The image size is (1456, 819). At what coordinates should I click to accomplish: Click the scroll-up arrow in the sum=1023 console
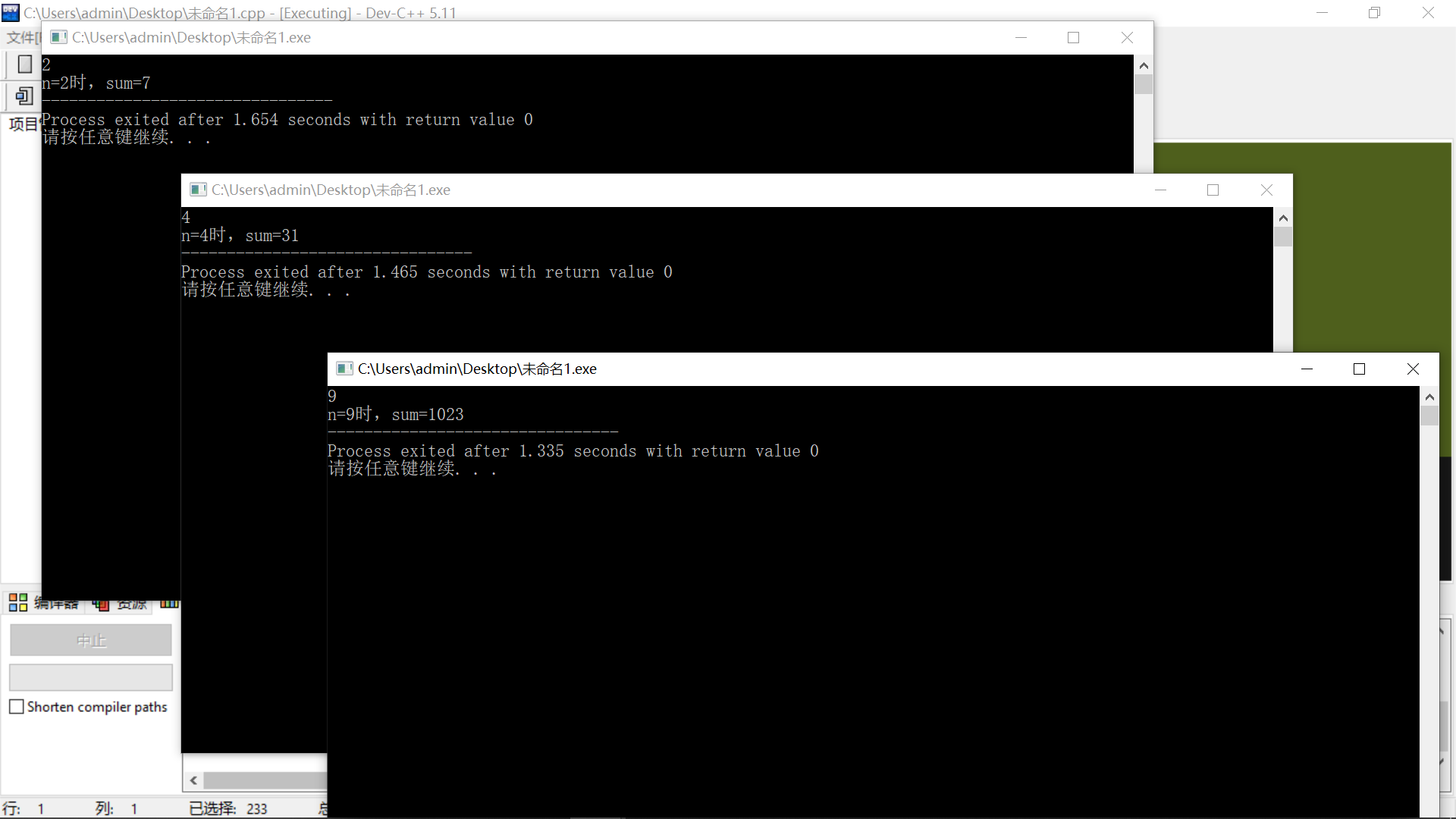point(1429,397)
